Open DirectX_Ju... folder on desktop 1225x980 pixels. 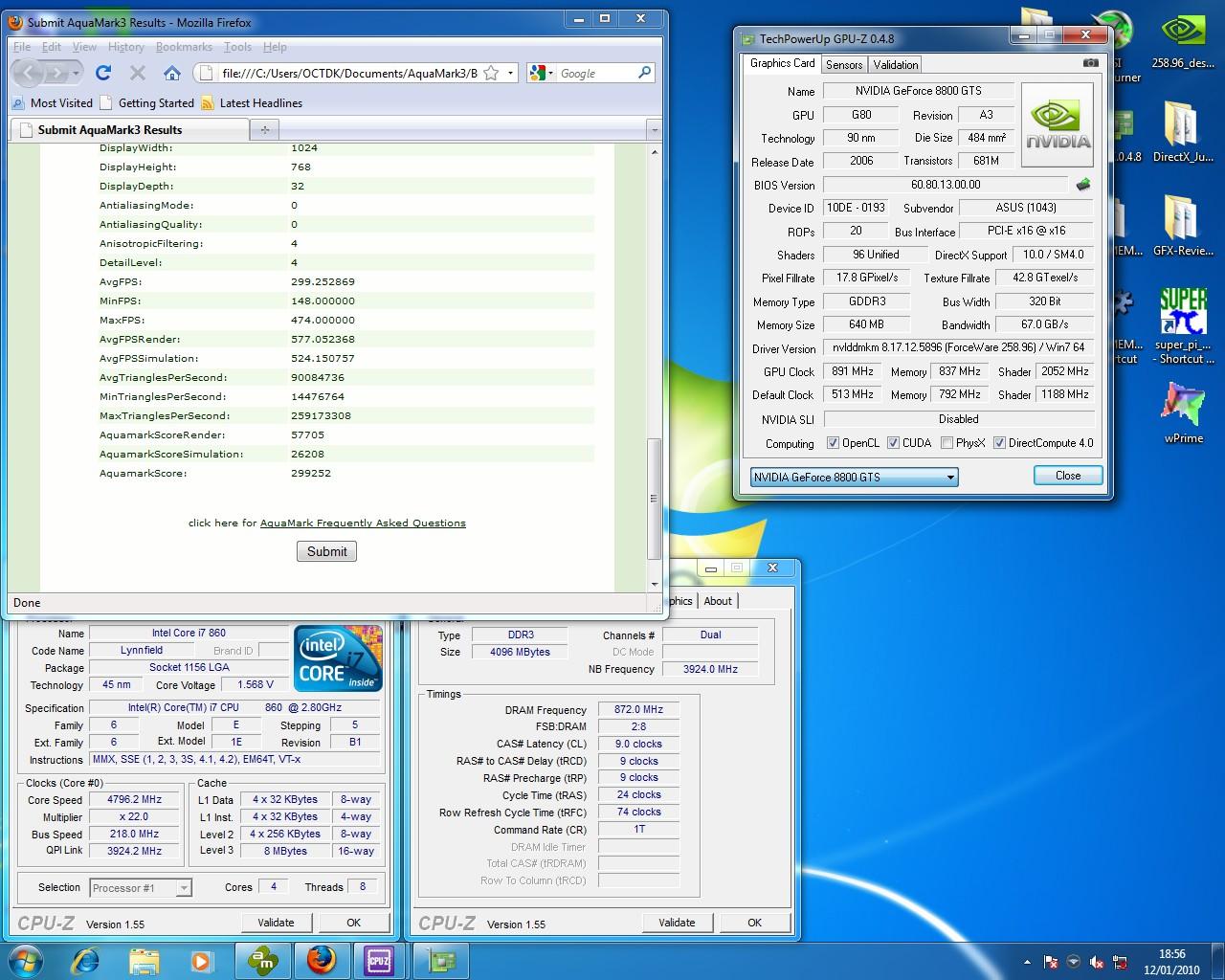click(x=1183, y=134)
